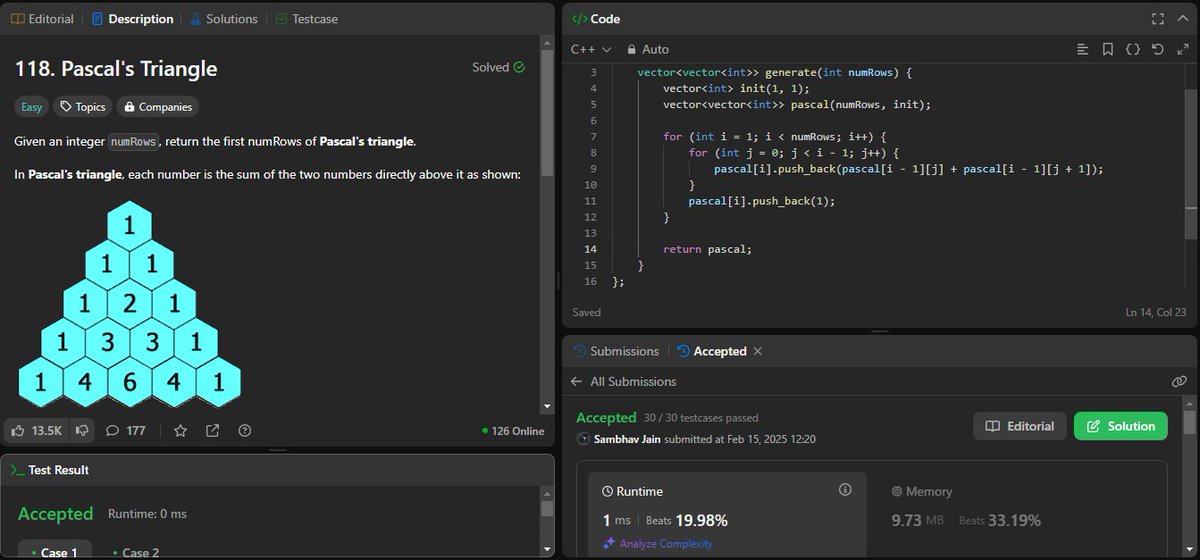Click the Editorial button in submission
The width and height of the screenshot is (1200, 560).
[1020, 426]
